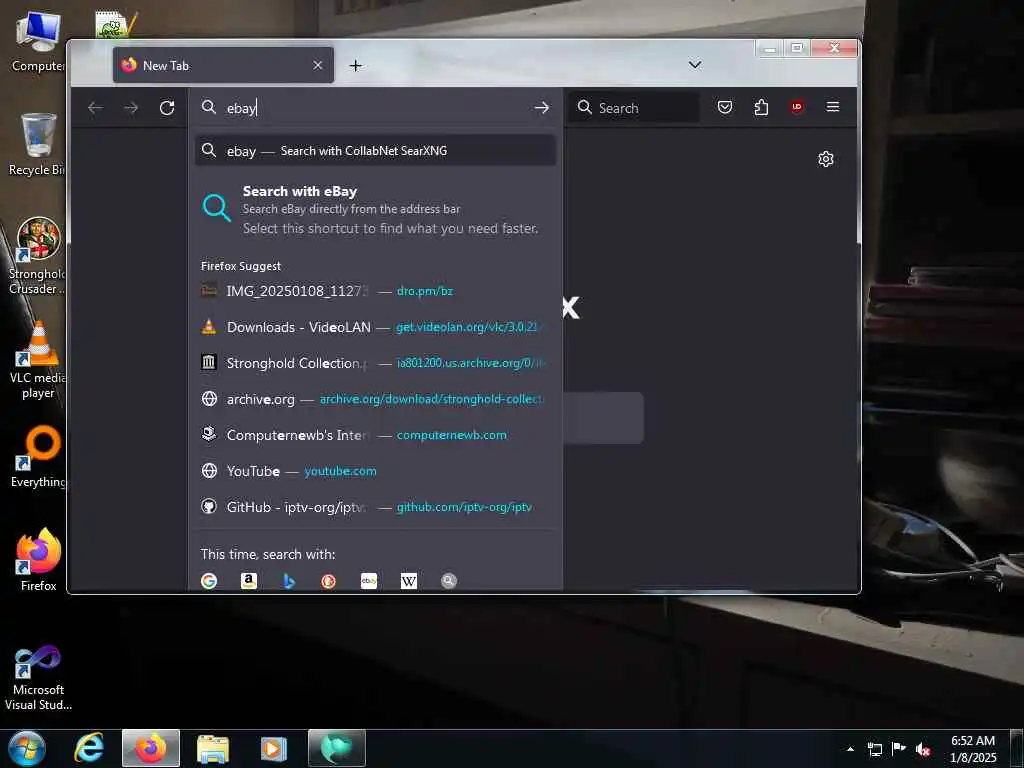Open GitHub iptv-org/iptv suggestion
Screen dimensions: 1024x768
(376, 507)
